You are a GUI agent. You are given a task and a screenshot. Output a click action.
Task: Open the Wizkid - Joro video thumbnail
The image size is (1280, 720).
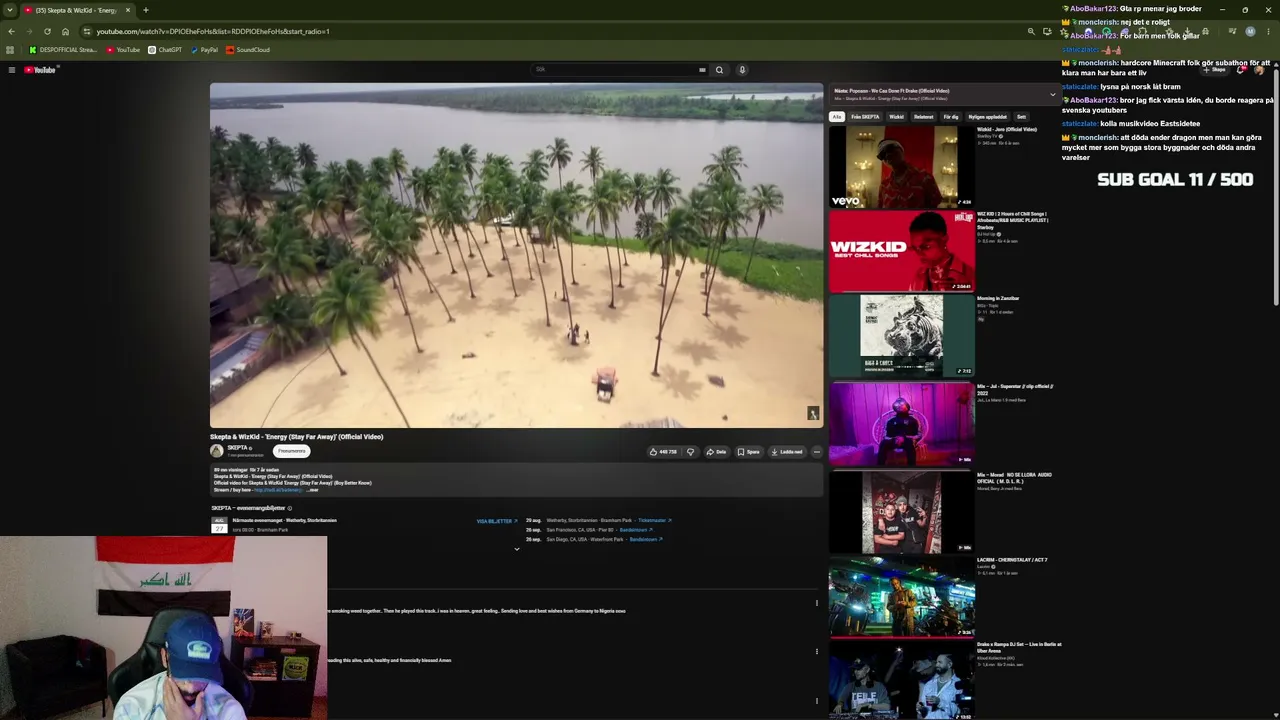coord(901,166)
